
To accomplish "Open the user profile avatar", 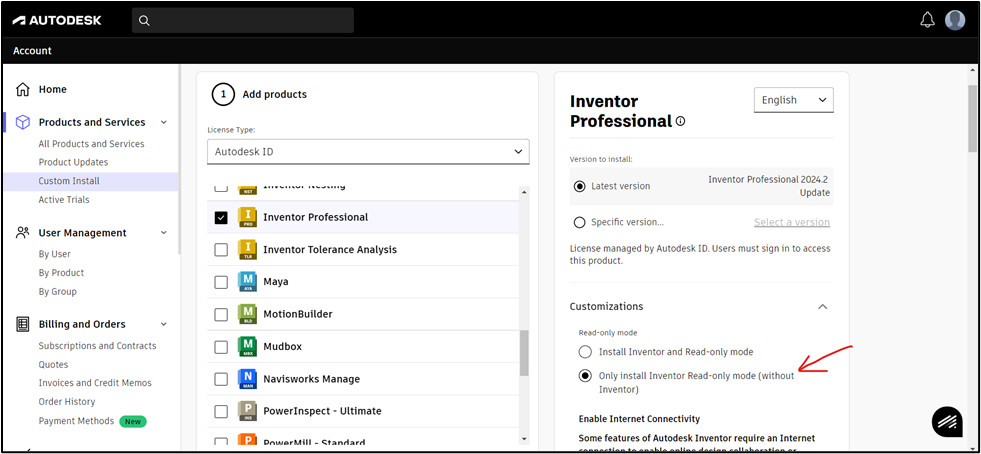I will 955,20.
